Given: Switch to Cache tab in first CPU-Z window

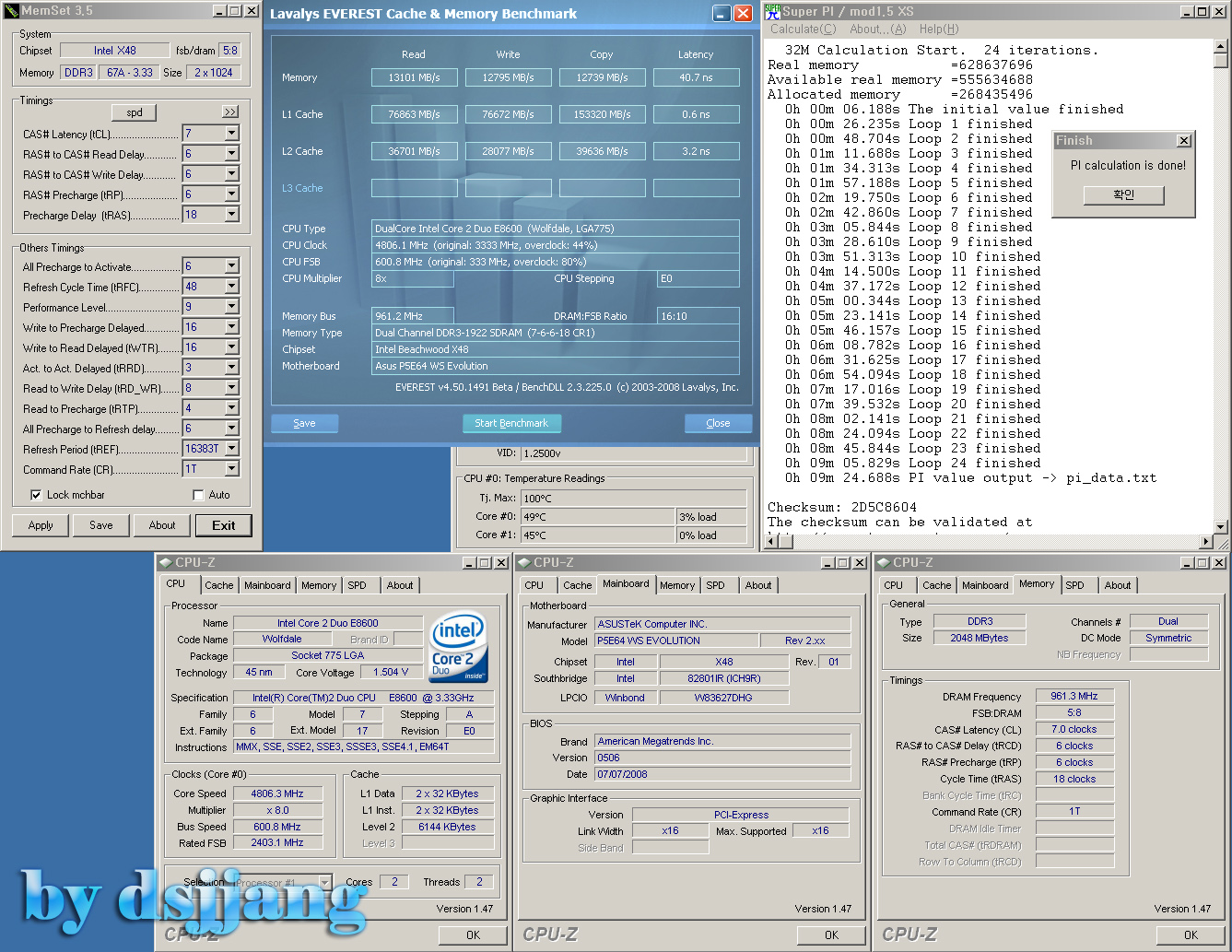Looking at the screenshot, I should tap(219, 585).
